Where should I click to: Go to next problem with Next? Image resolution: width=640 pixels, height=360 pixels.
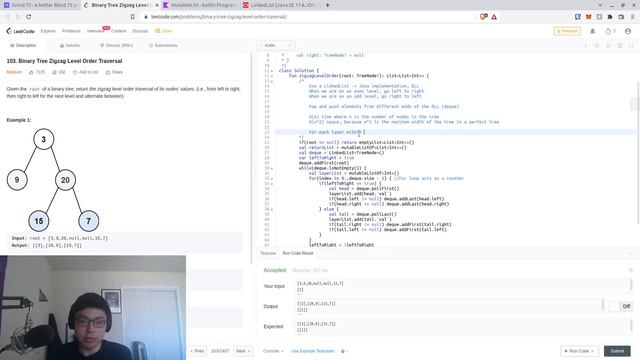[242, 351]
